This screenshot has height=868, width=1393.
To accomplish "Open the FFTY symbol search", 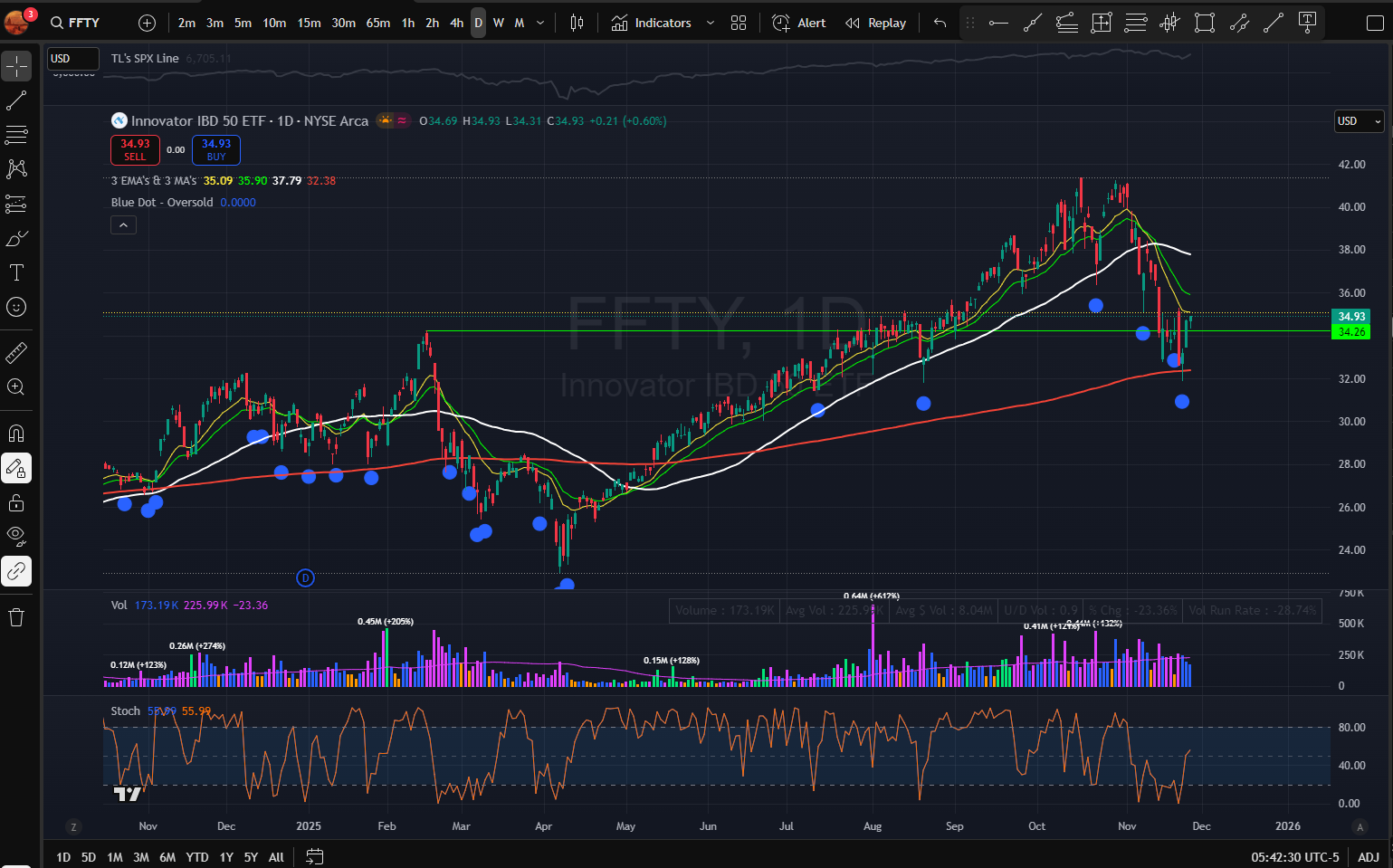I will (x=76, y=23).
